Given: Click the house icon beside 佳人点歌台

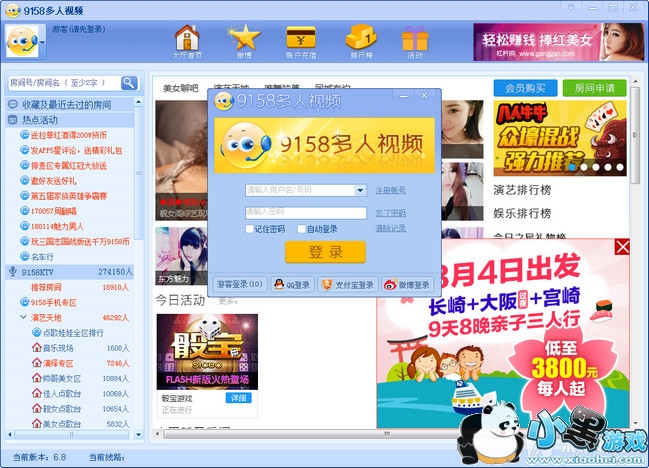Looking at the screenshot, I should tap(37, 393).
